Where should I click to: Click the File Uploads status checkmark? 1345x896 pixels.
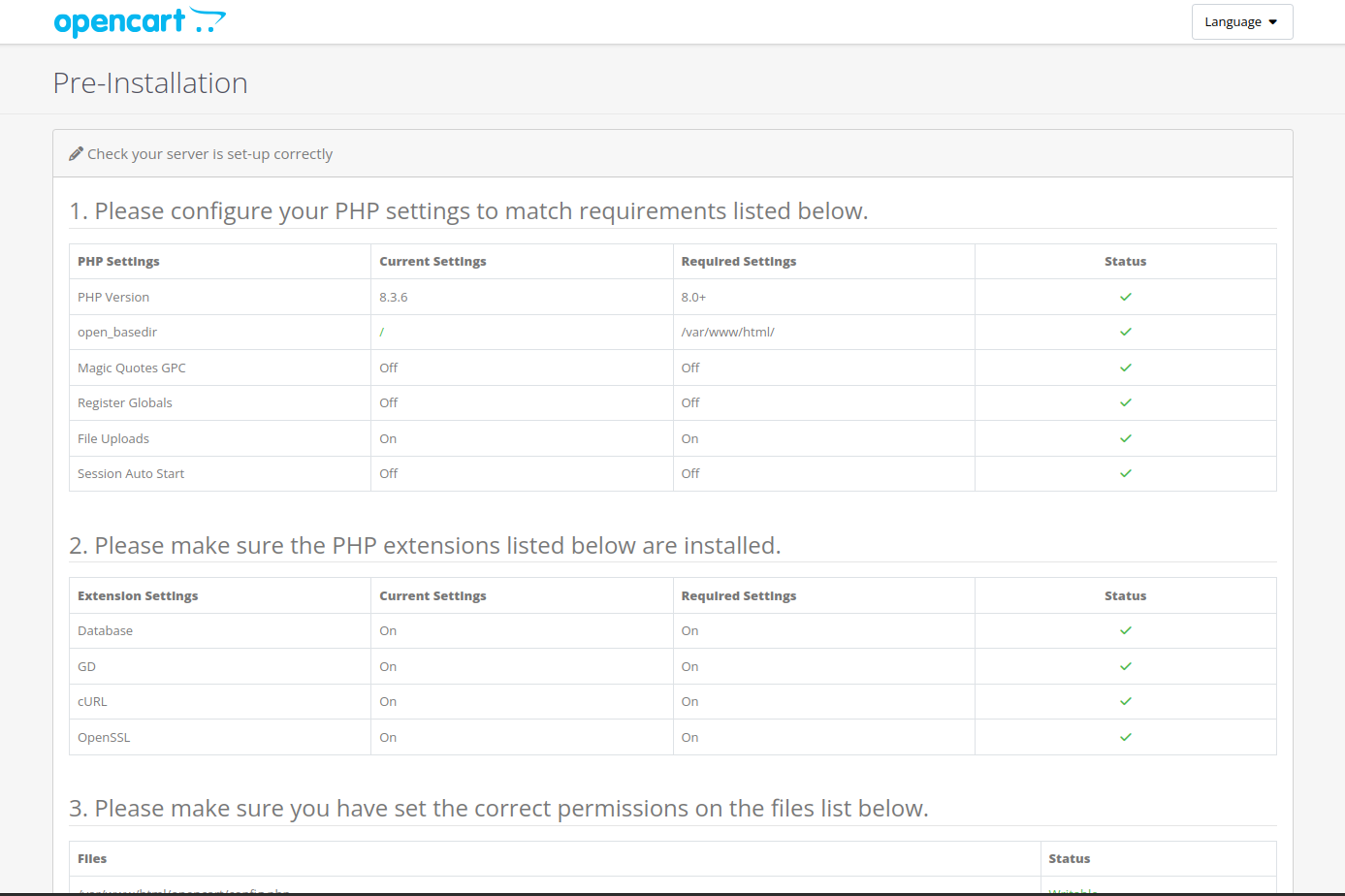click(1125, 438)
